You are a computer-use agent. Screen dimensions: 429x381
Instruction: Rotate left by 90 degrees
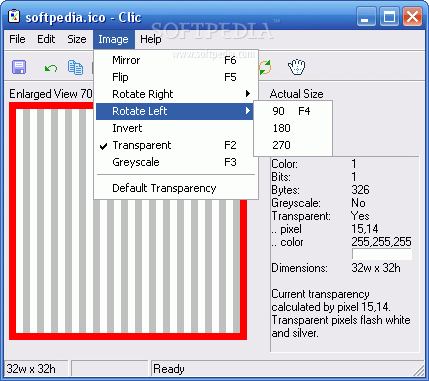coord(293,111)
